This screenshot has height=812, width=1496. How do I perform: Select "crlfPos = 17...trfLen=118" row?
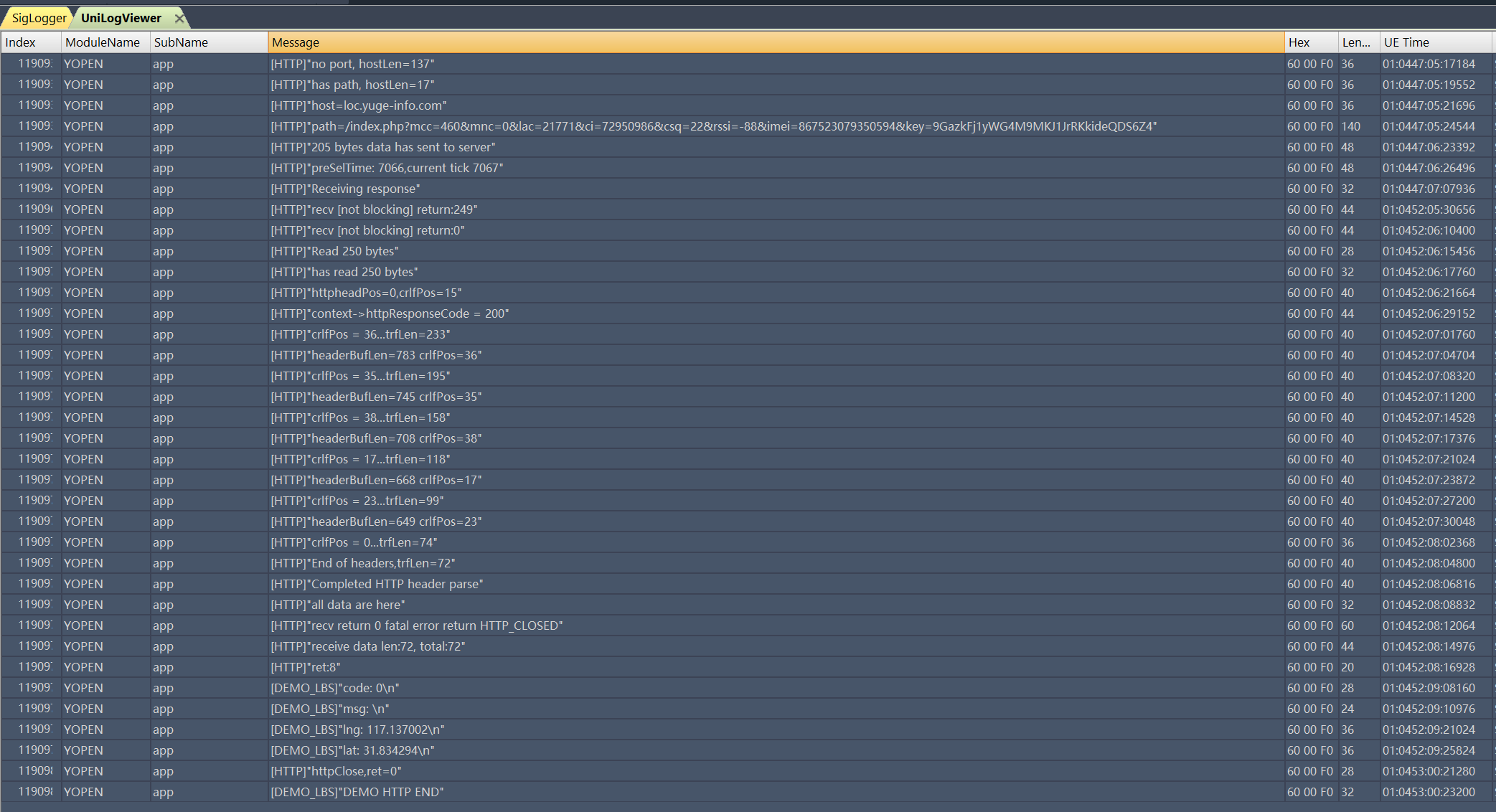pos(746,459)
